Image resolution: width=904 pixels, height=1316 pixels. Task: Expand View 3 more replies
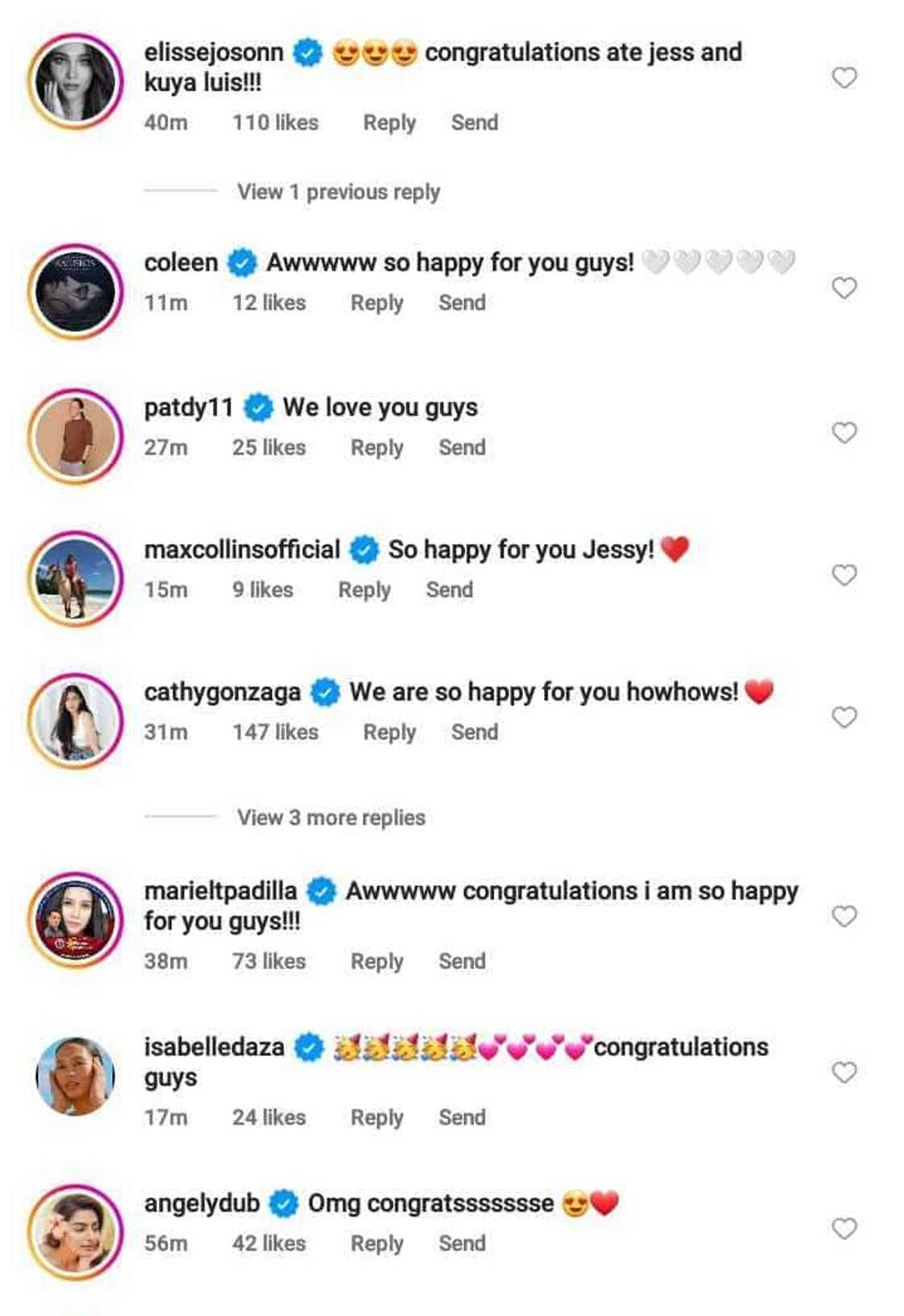[x=331, y=818]
